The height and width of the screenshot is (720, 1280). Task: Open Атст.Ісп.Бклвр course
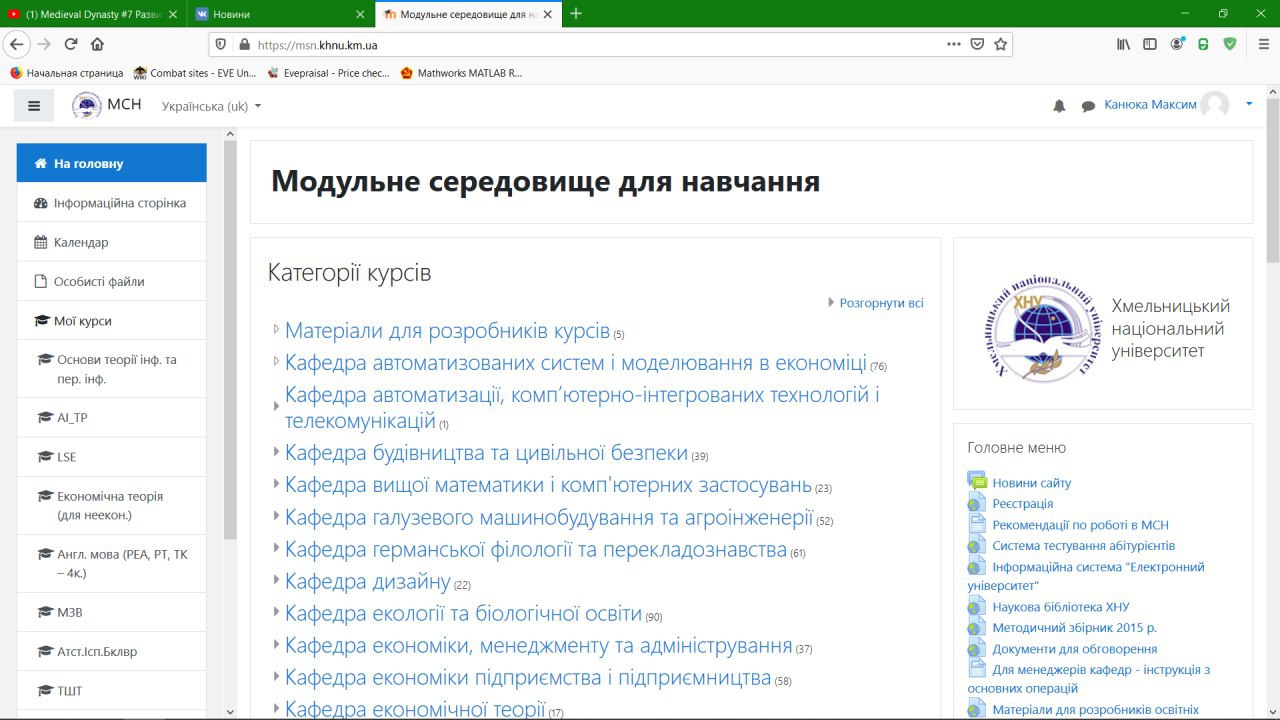(111, 651)
